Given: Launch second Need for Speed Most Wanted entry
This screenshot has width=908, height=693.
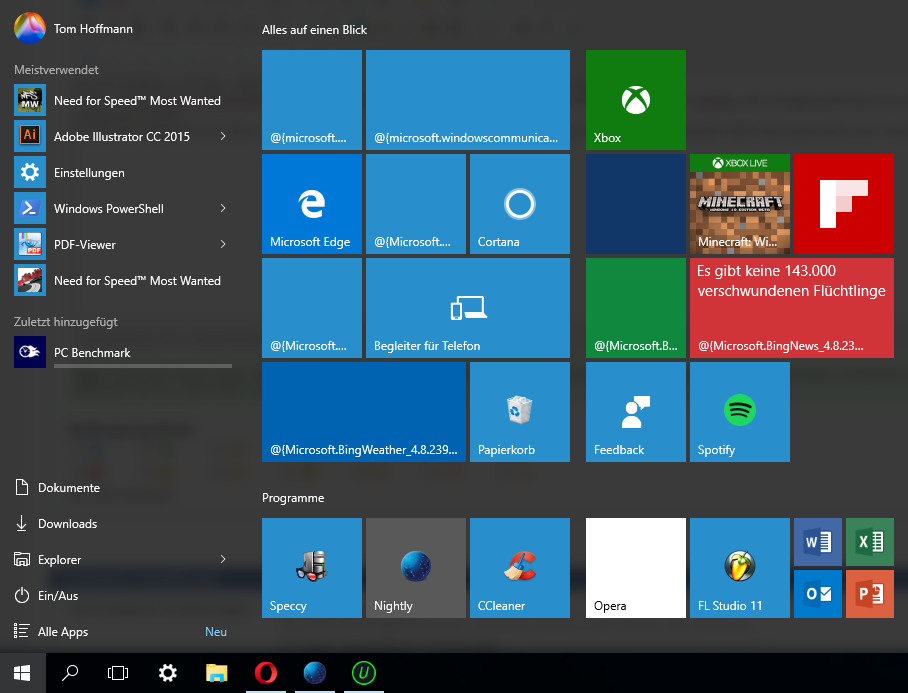Looking at the screenshot, I should pos(123,281).
